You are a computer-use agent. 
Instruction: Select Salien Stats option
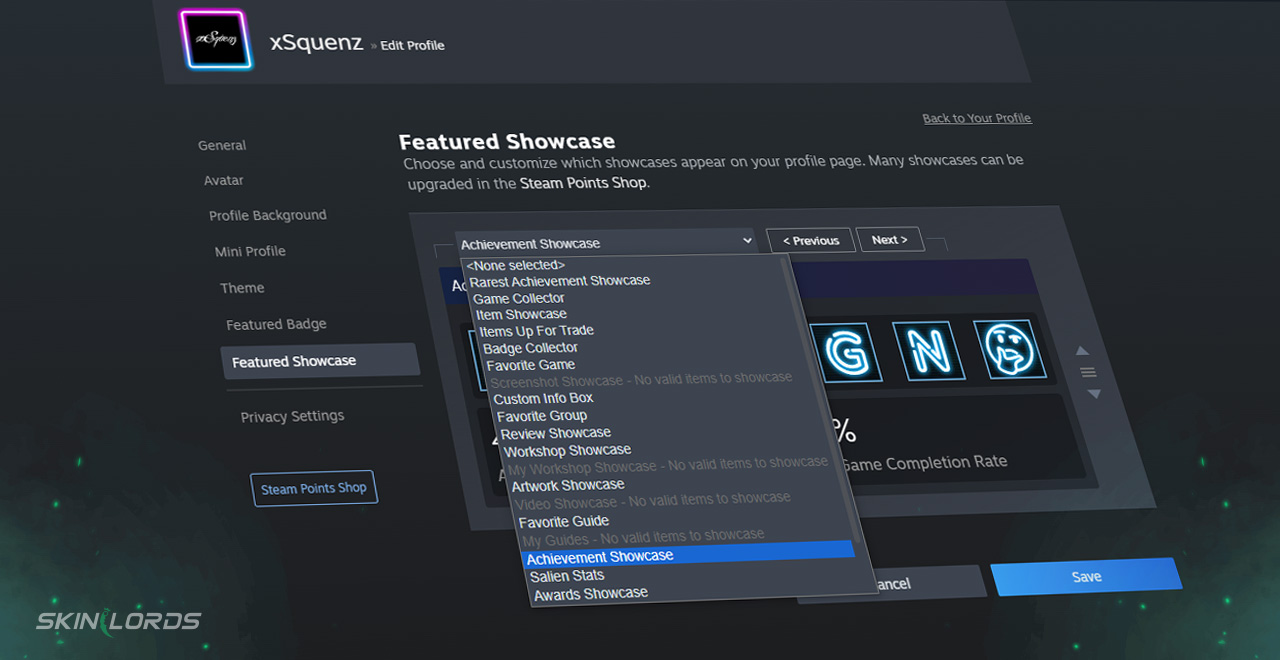coord(567,576)
